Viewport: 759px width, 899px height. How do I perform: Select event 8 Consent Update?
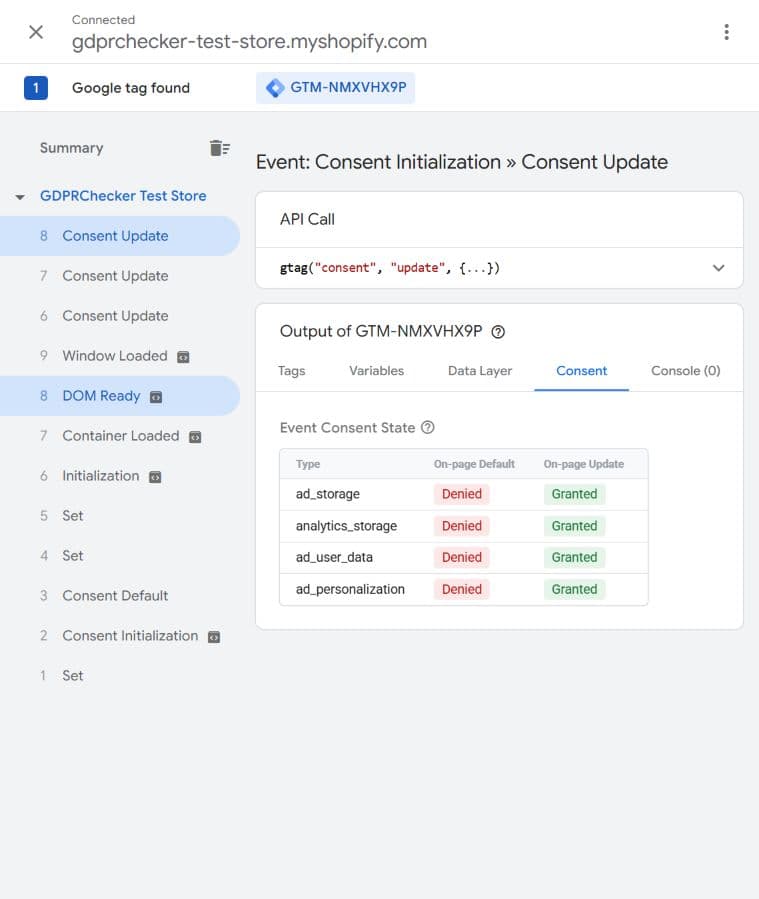[x=120, y=236]
